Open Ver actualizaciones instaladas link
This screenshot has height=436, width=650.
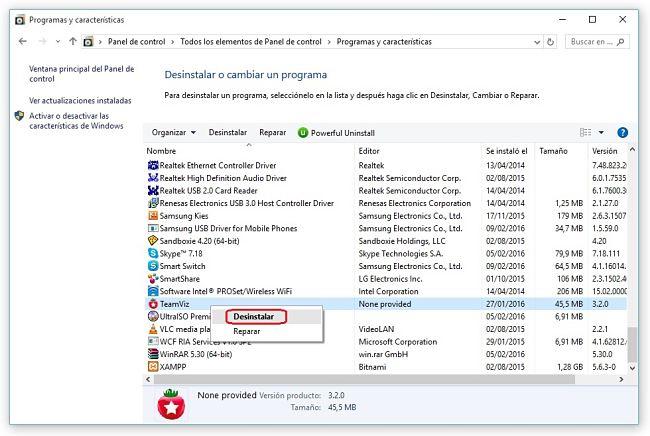coord(80,100)
